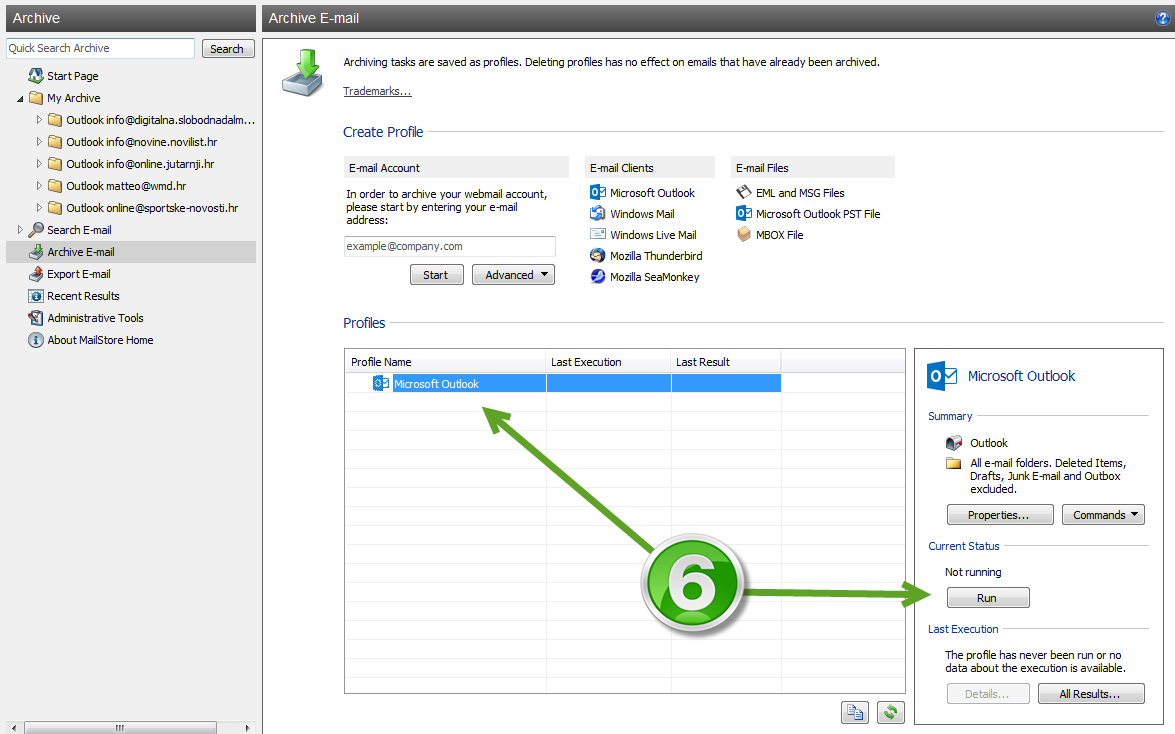This screenshot has width=1175, height=734.
Task: Click the Recent Results icon
Action: tap(35, 295)
